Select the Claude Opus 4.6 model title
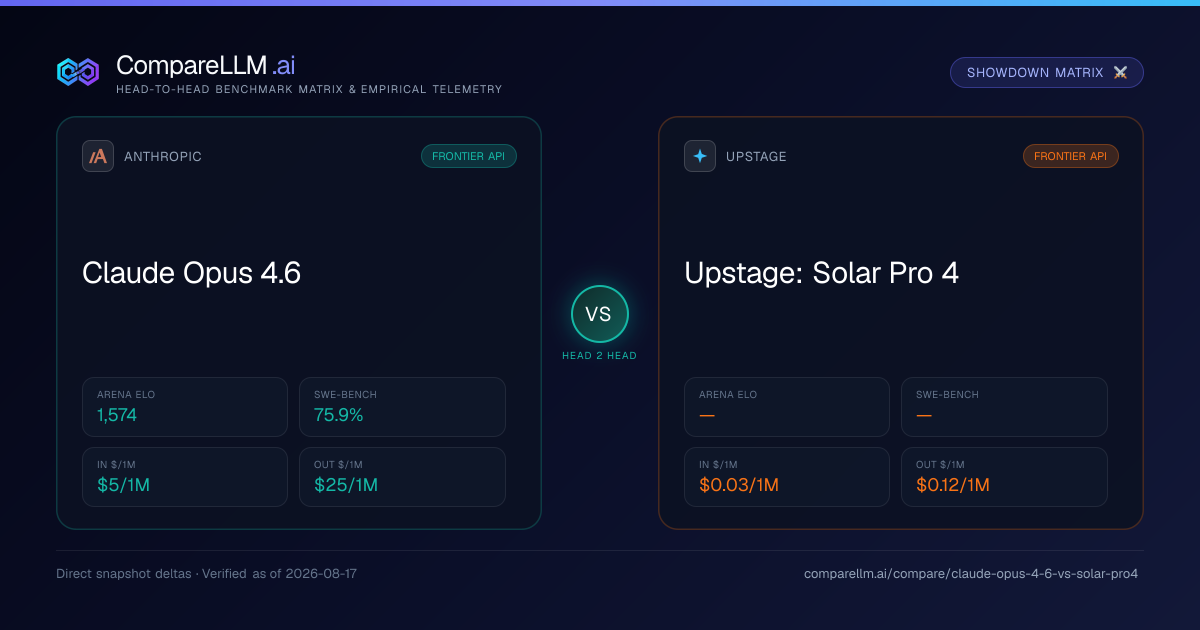Screen dimensions: 1200x630 191,273
